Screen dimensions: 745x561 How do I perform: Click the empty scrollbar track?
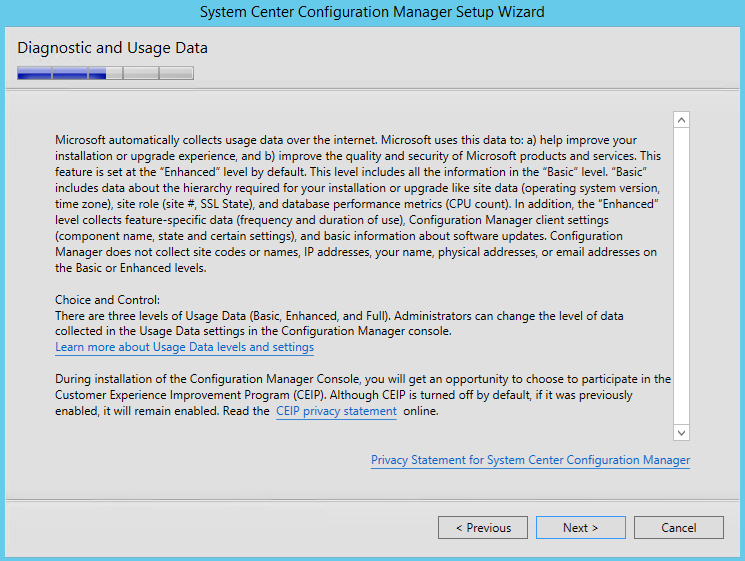point(681,276)
